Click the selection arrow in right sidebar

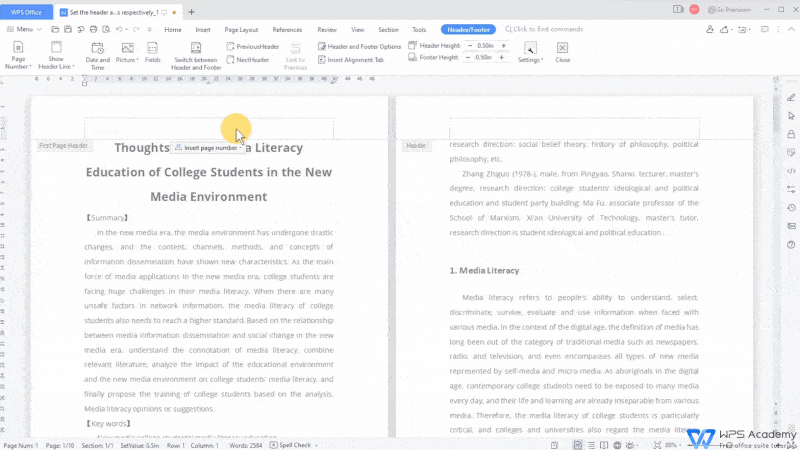click(791, 116)
